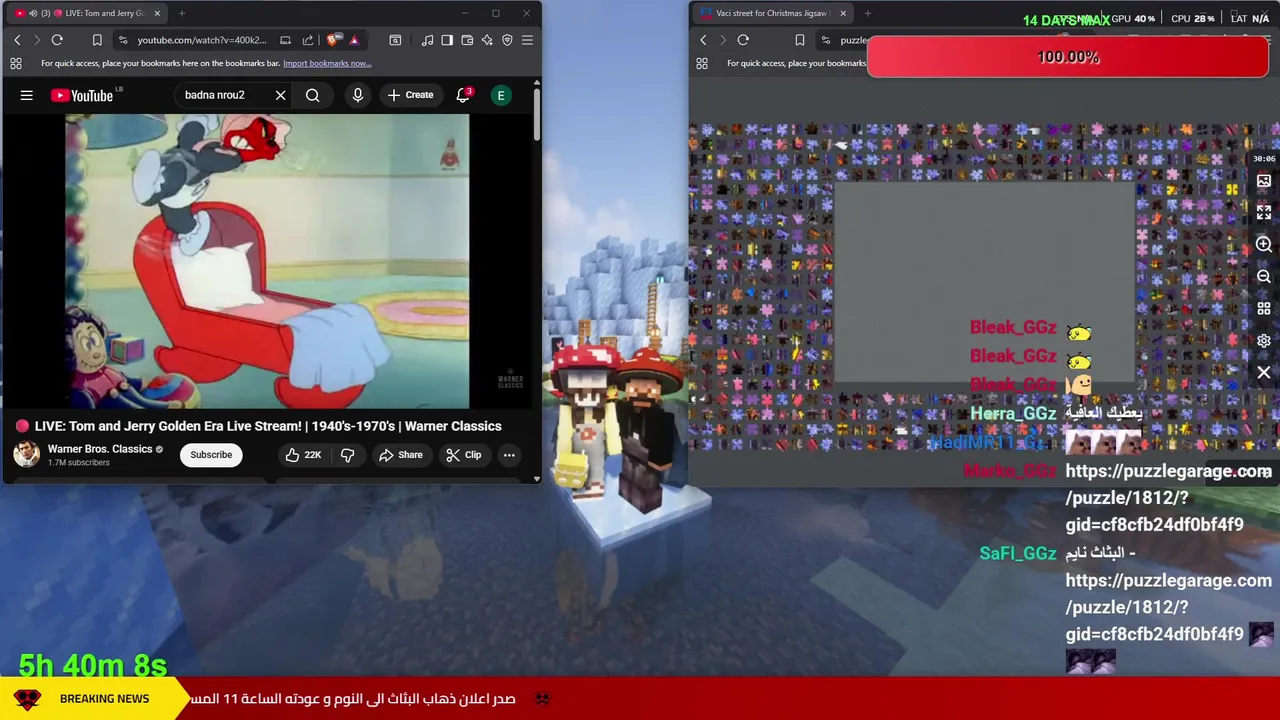Screen dimensions: 1280x720
Task: Open a new tab in YouTube window
Action: [183, 13]
